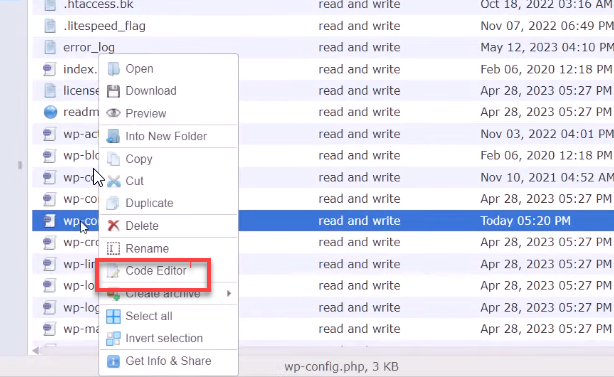Click the left panel resize handle

pos(20,165)
